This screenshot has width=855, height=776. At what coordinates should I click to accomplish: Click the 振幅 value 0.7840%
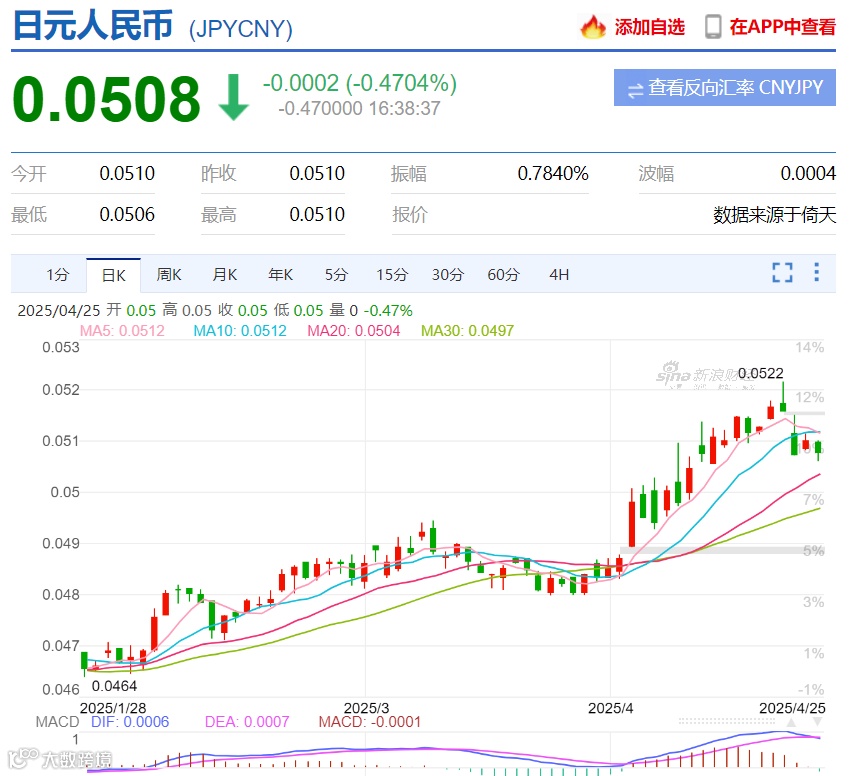point(553,173)
